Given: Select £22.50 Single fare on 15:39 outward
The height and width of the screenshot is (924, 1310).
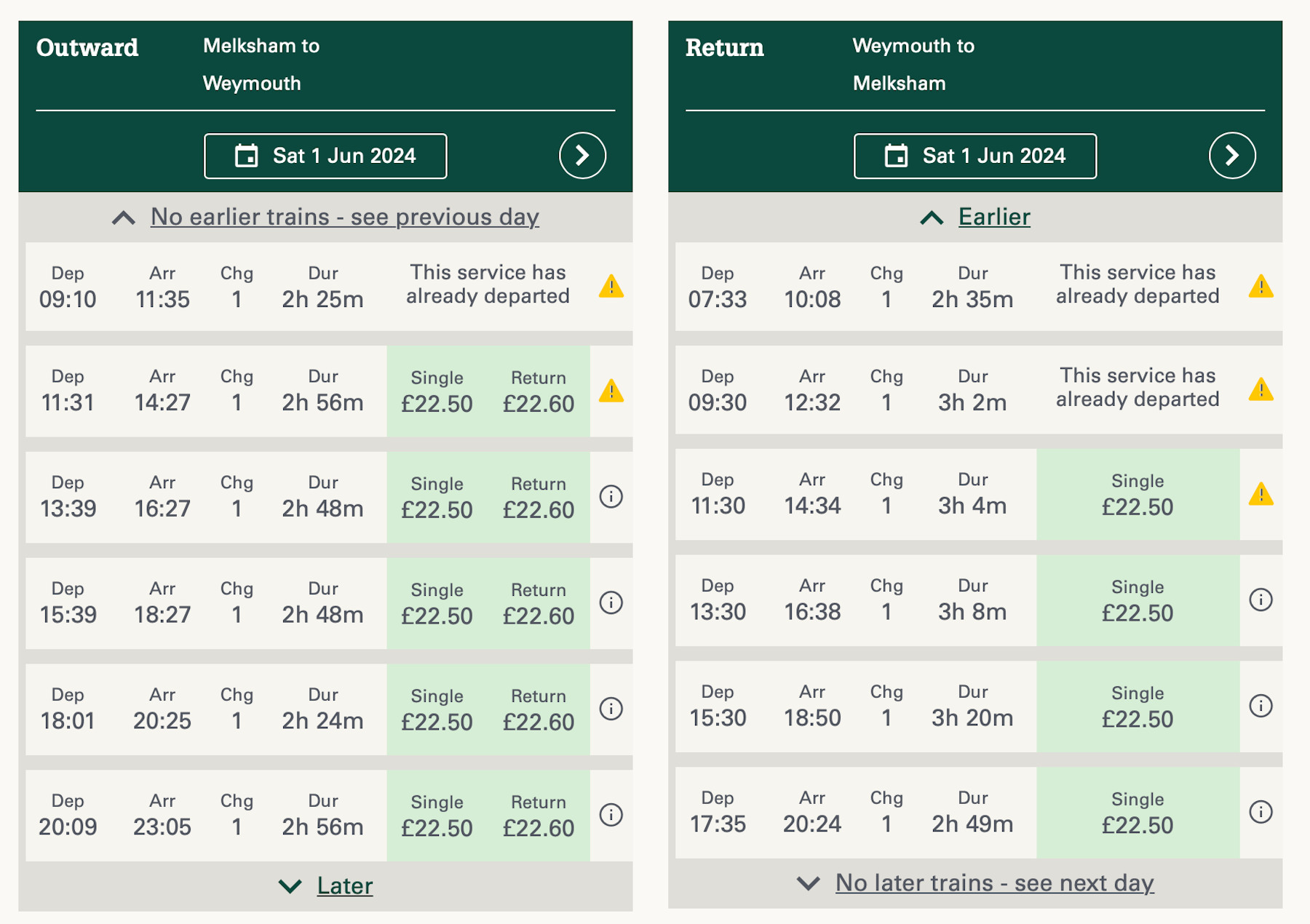Looking at the screenshot, I should (437, 604).
